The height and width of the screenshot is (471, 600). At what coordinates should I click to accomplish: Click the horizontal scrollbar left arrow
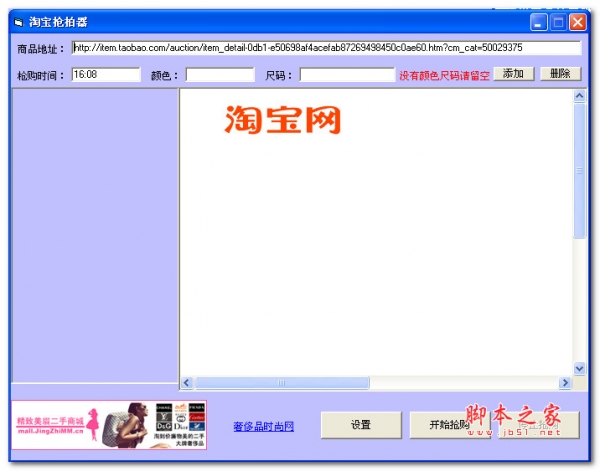pos(187,383)
